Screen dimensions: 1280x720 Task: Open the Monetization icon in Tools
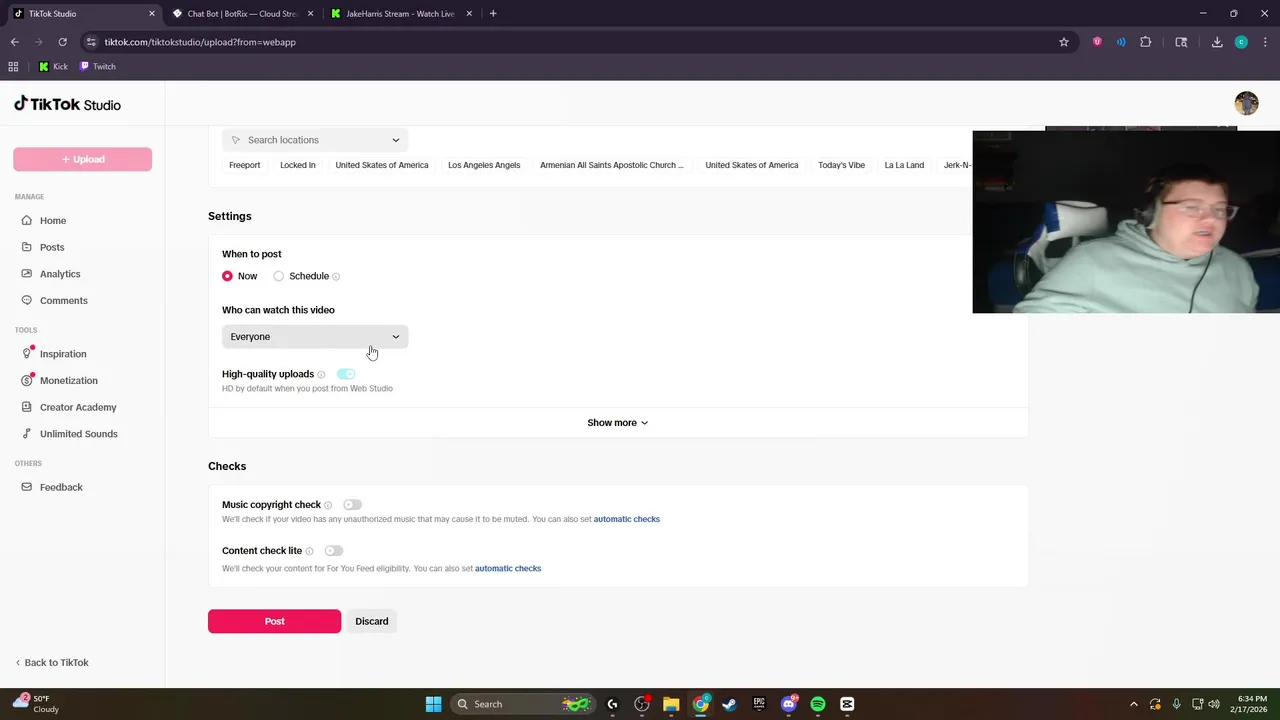[x=27, y=380]
